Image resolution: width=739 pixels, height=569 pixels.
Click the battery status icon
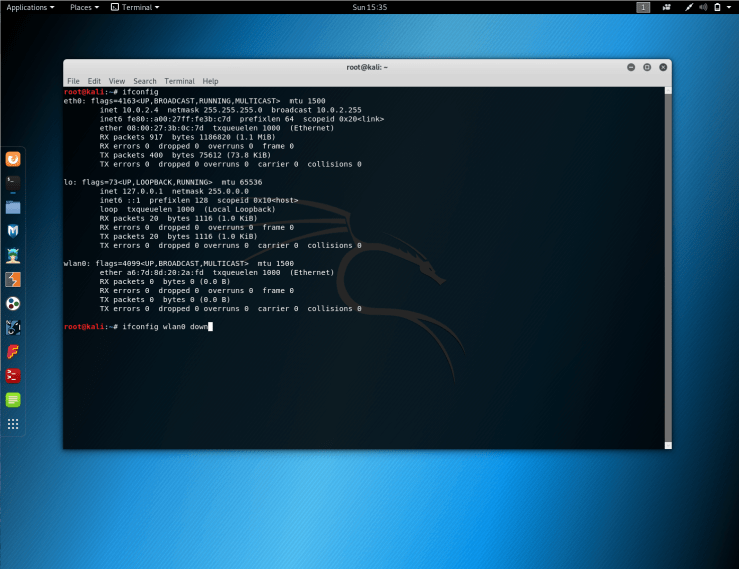(x=717, y=7)
